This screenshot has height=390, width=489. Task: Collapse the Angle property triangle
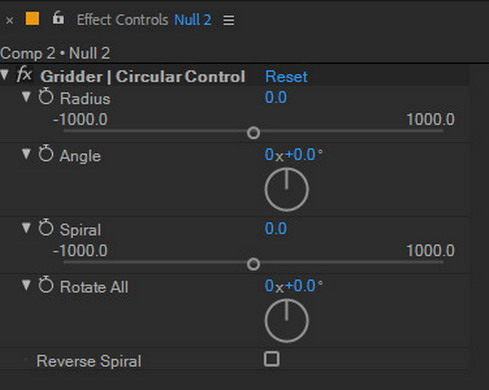tap(26, 154)
